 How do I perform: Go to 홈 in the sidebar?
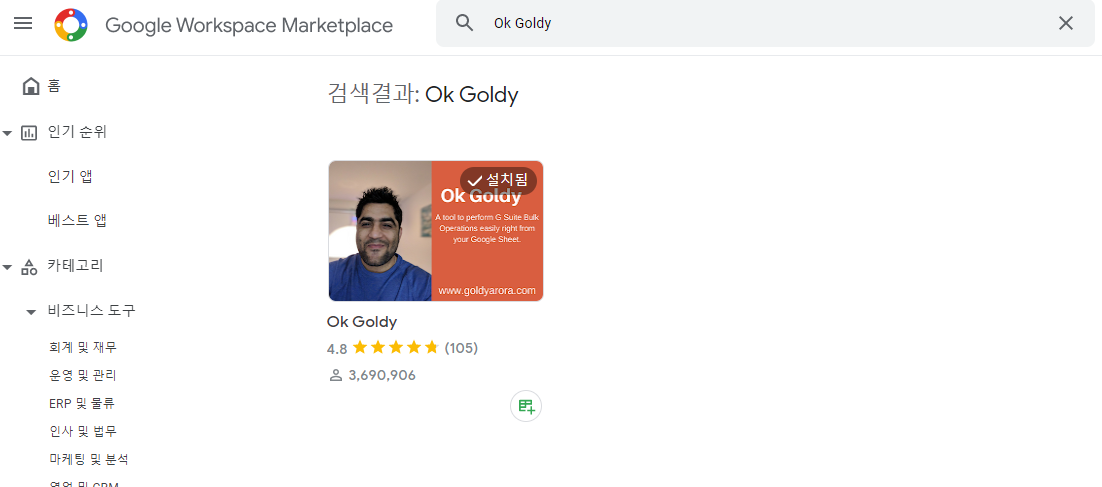[54, 86]
